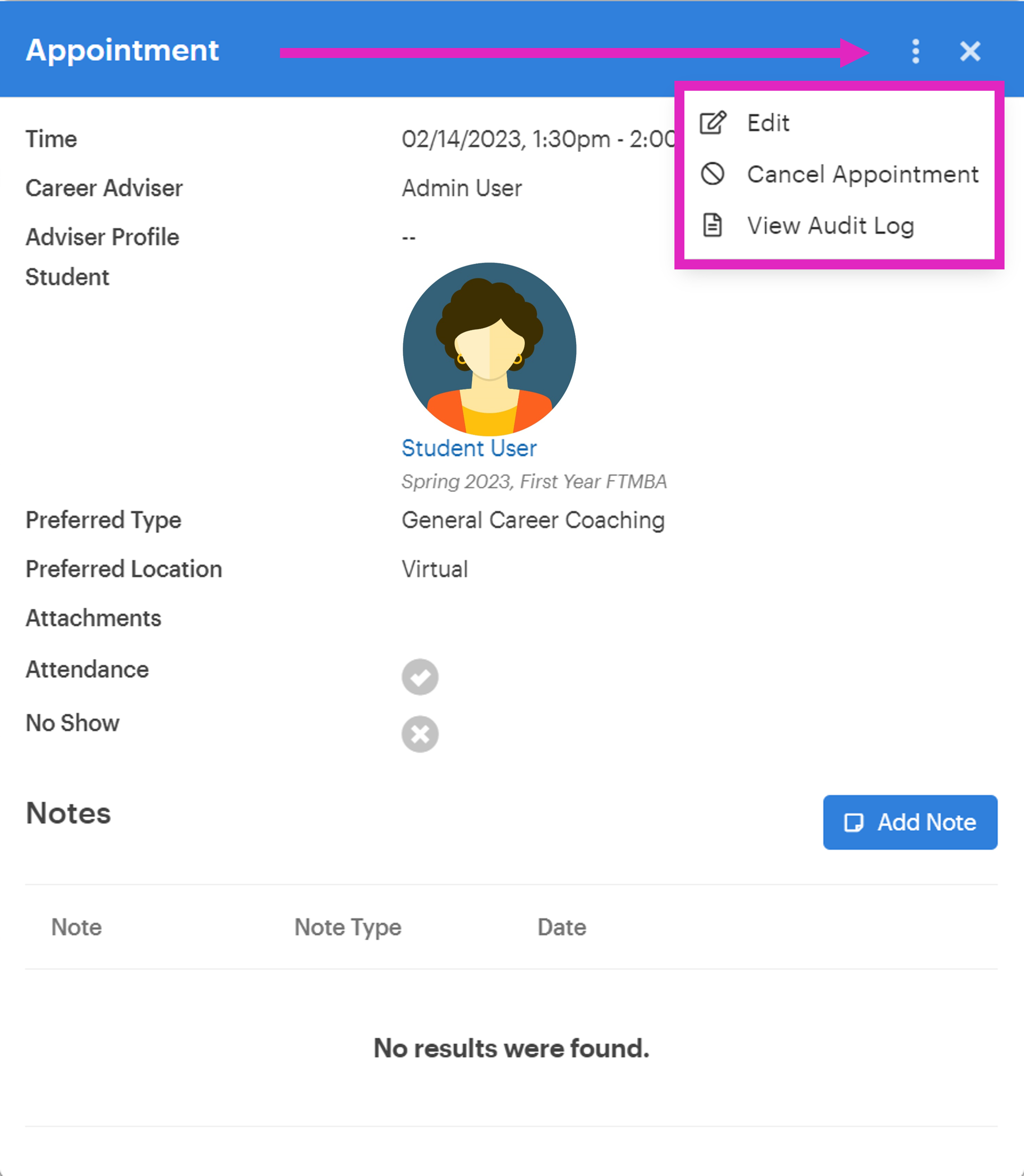Click the note icon in Add Note
1024x1176 pixels.
pyautogui.click(x=853, y=822)
